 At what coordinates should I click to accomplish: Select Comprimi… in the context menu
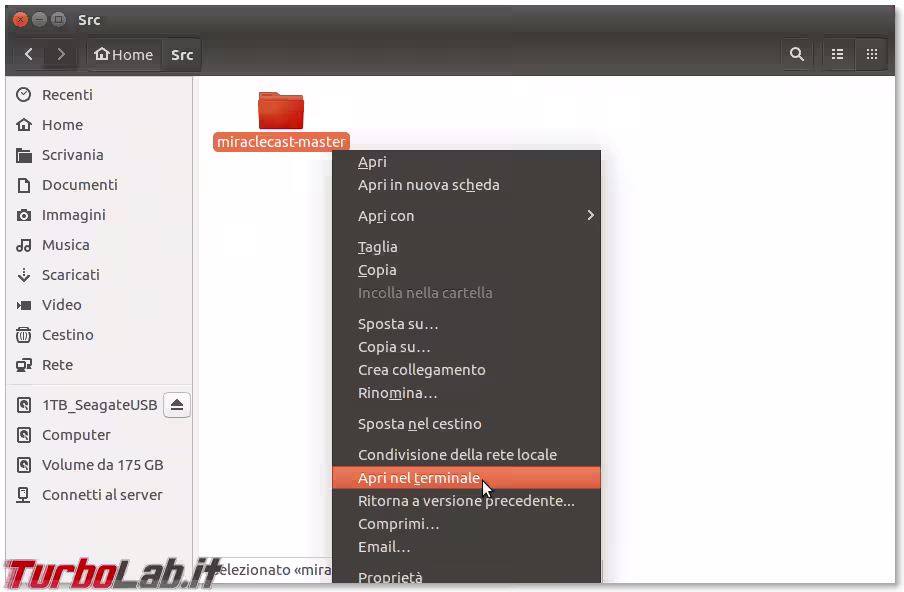point(466,524)
